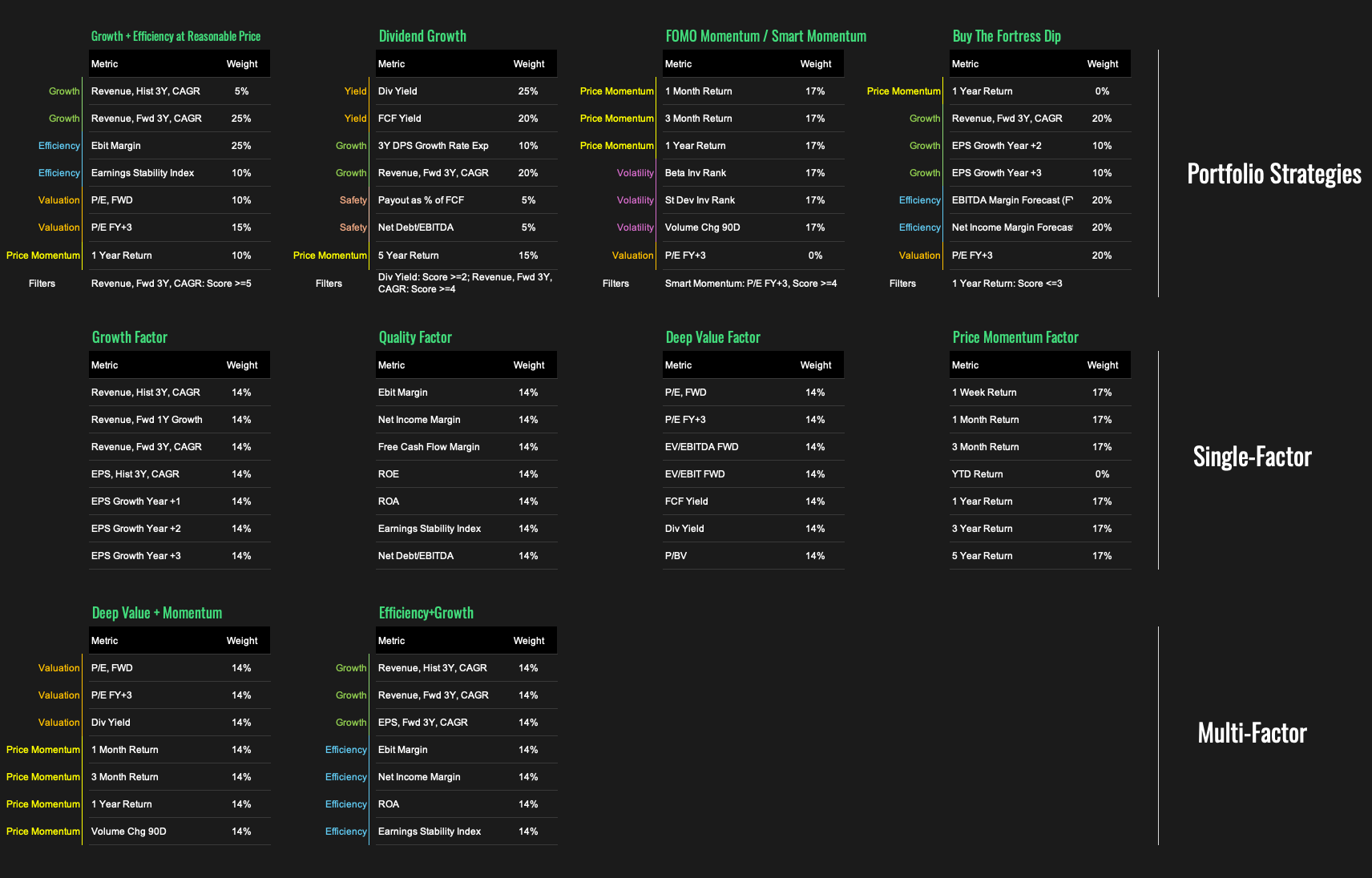Click filter text 'Revenue, Fwd 3Y, CAGR: Score >=5'
Screen dimensions: 1372x878
tap(171, 284)
